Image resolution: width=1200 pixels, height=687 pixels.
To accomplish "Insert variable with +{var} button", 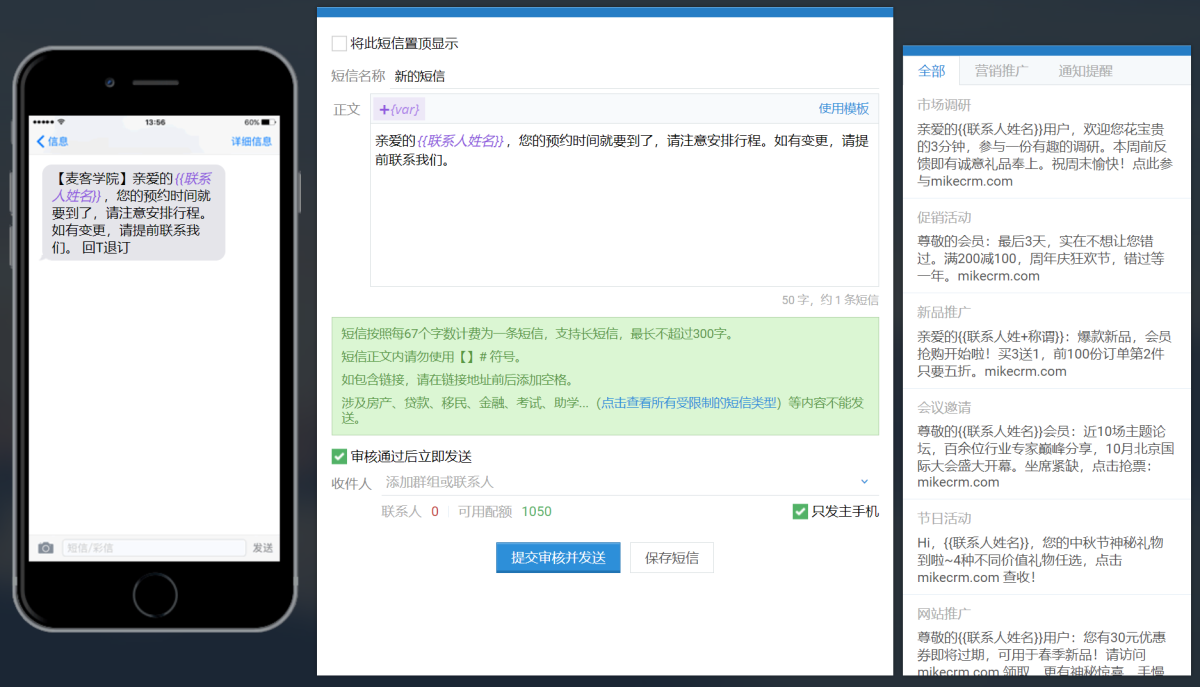I will tap(400, 109).
